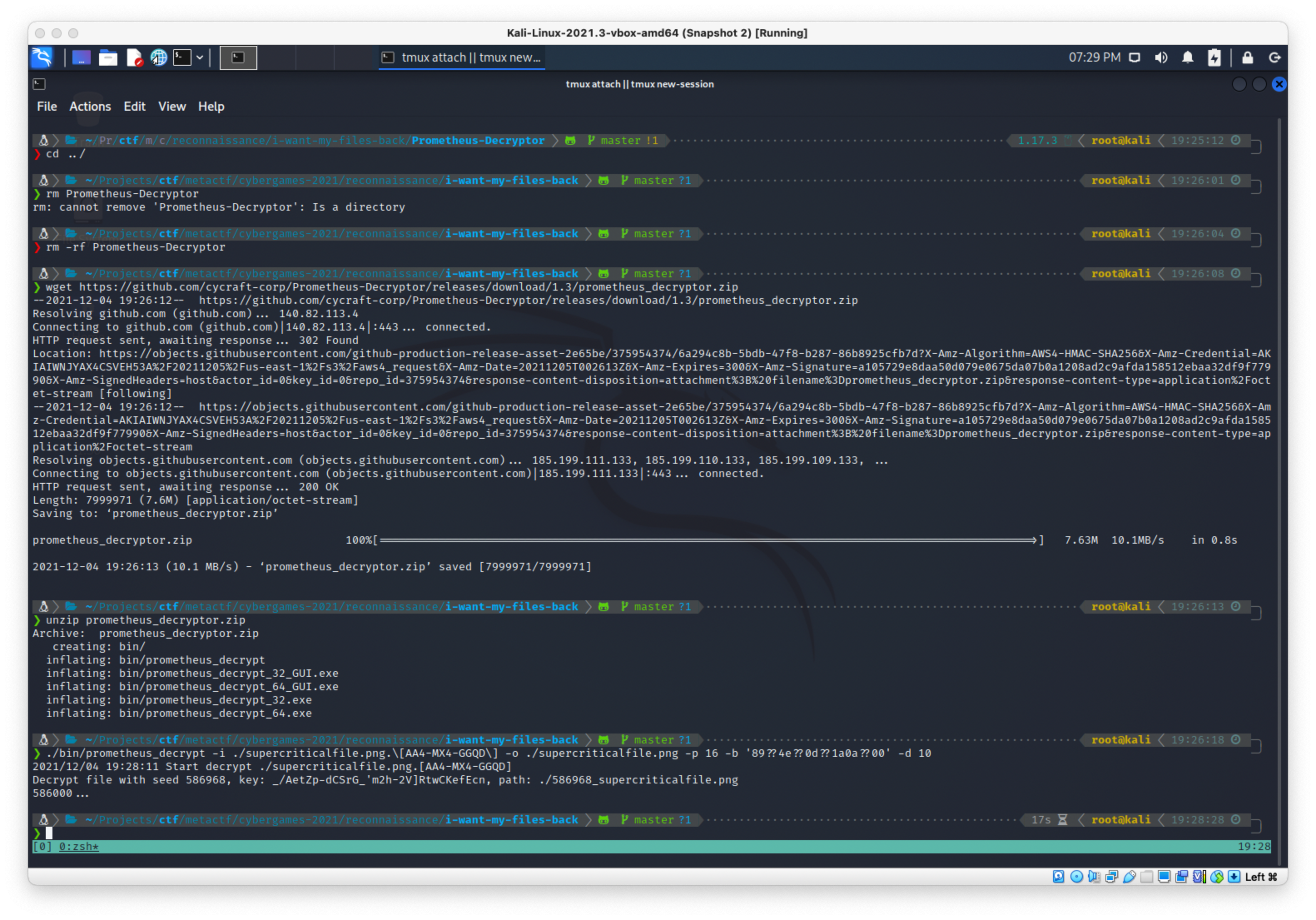Screen dimensions: 1316x920
Task: Click the wget prometheus_decryptor.zip command line
Action: click(x=392, y=286)
